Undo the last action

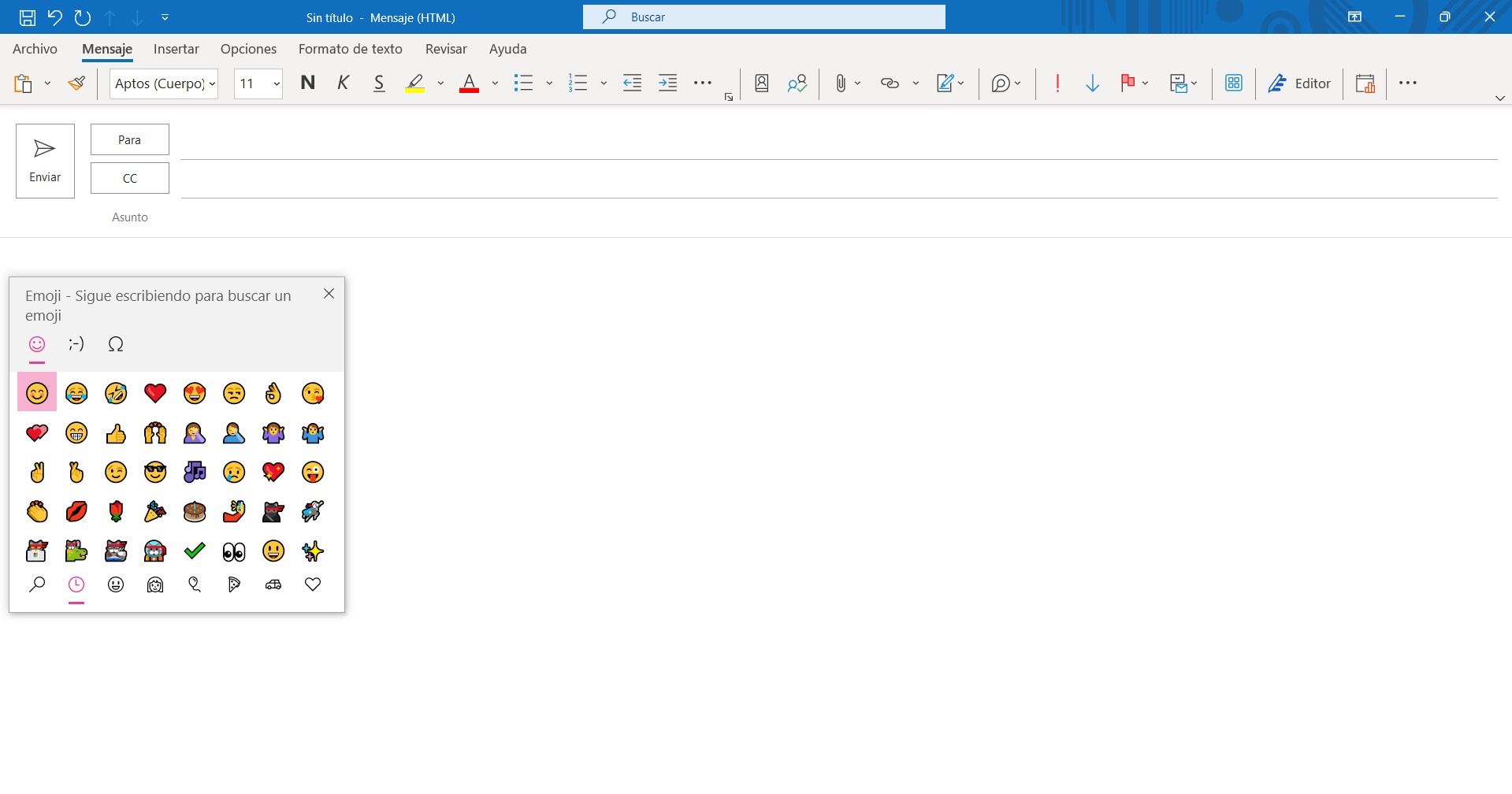click(x=54, y=17)
